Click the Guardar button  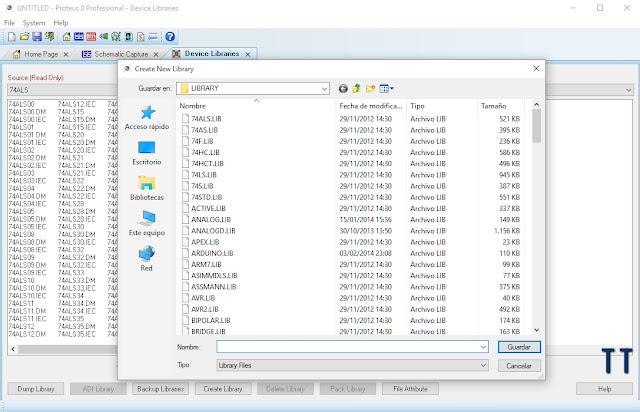[x=519, y=347]
